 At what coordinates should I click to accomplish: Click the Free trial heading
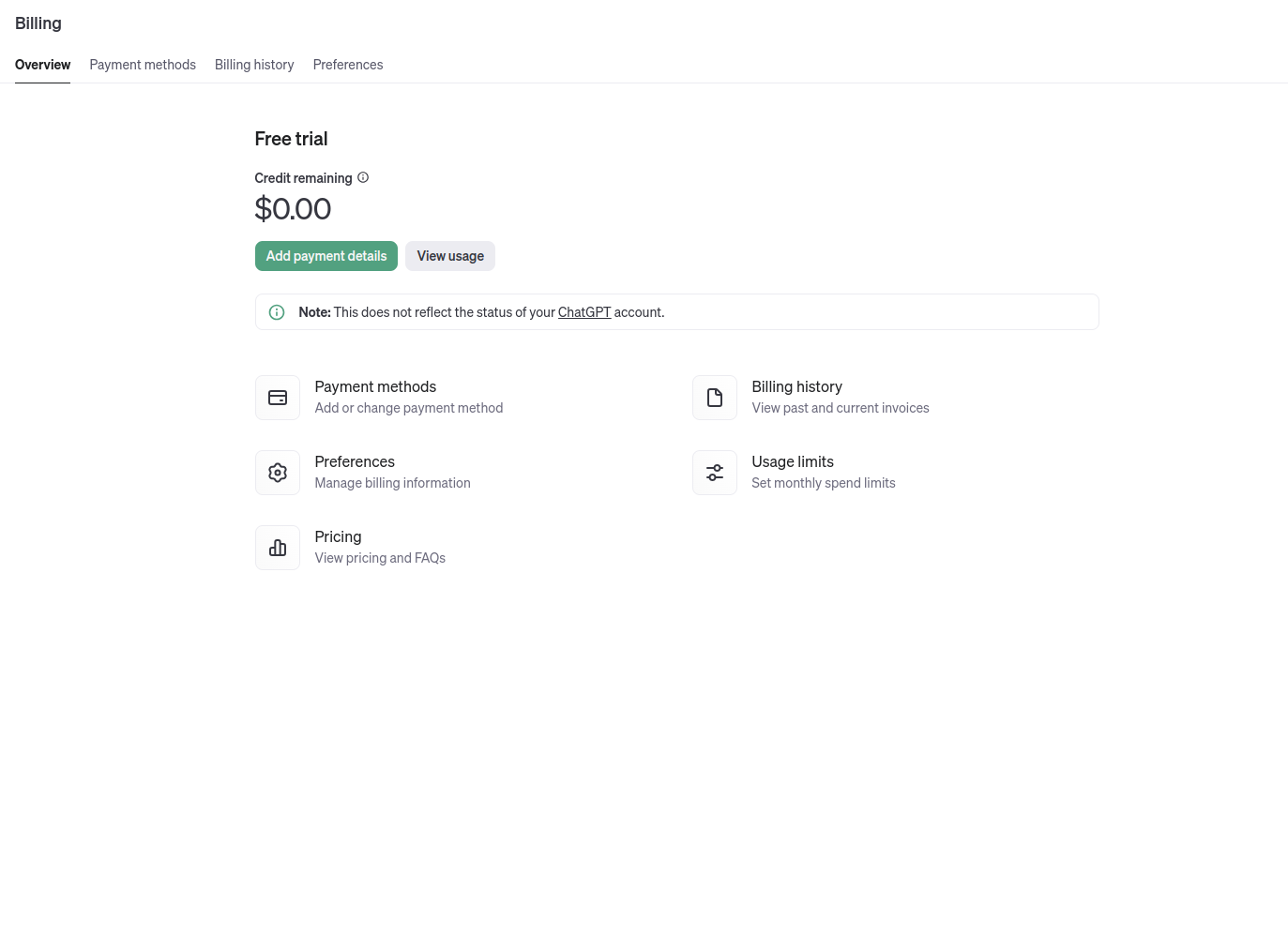tap(291, 139)
